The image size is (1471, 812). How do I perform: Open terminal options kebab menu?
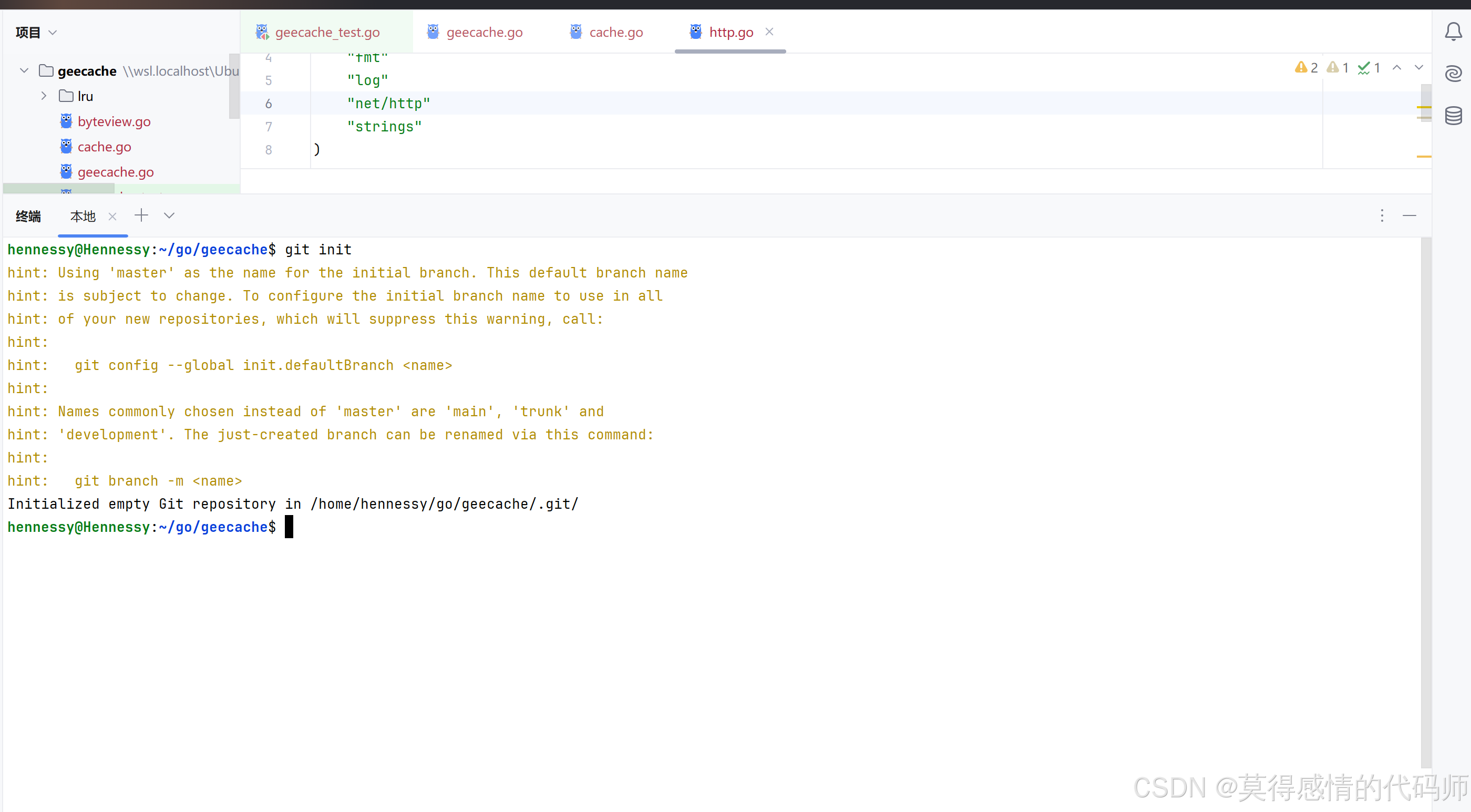pos(1382,215)
